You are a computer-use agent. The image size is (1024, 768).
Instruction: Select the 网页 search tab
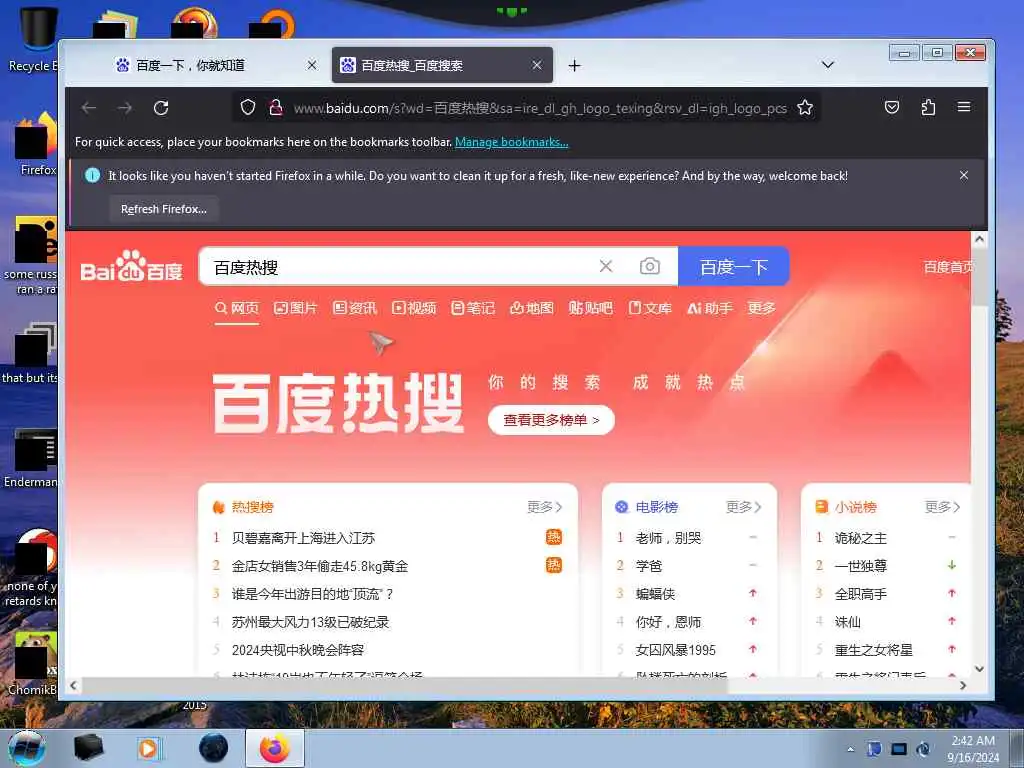pos(237,308)
